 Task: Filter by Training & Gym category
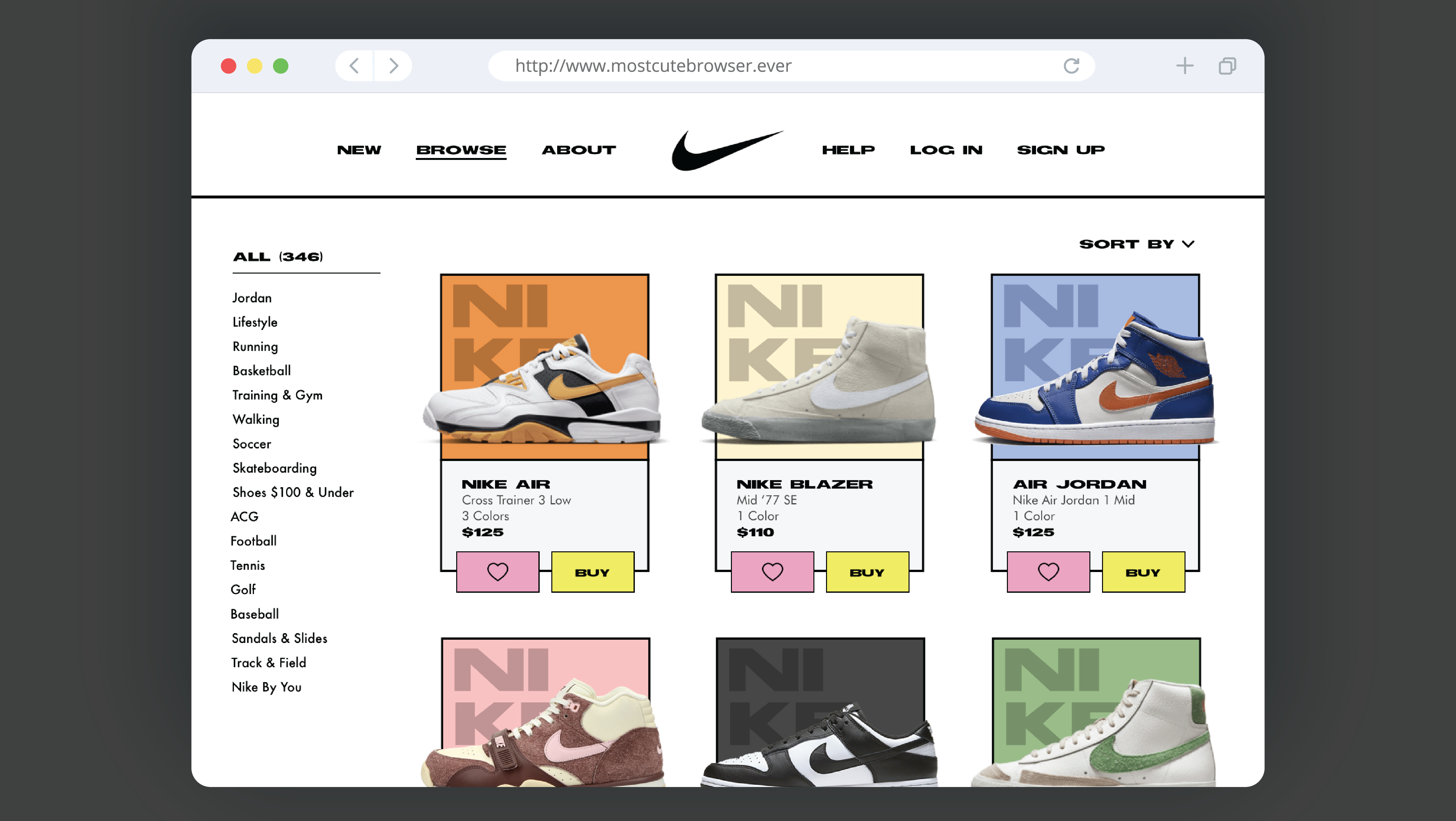pos(278,395)
